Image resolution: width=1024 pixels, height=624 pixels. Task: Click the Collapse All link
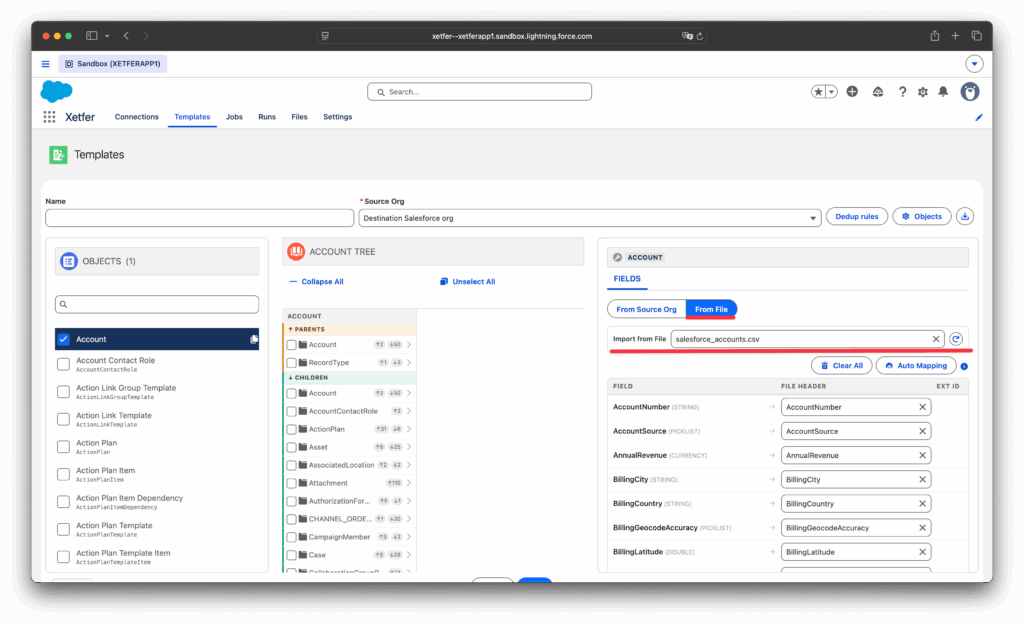coord(316,282)
